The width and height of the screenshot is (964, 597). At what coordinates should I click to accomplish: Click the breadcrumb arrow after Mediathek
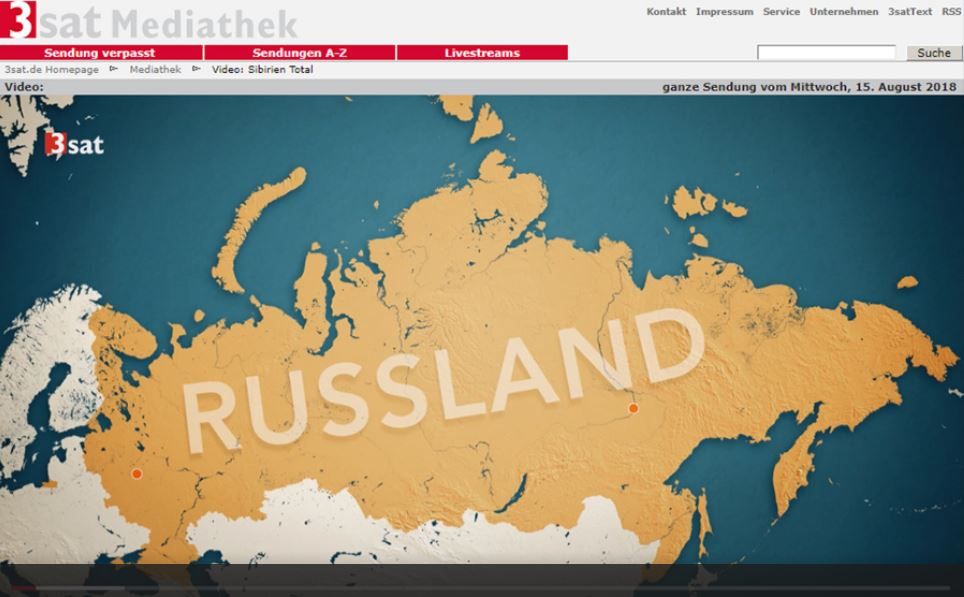[196, 69]
